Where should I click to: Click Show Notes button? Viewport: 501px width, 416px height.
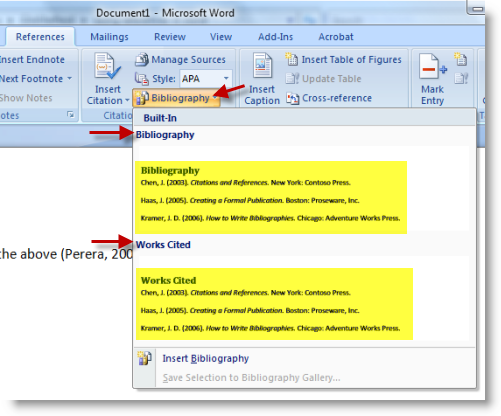pyautogui.click(x=26, y=98)
